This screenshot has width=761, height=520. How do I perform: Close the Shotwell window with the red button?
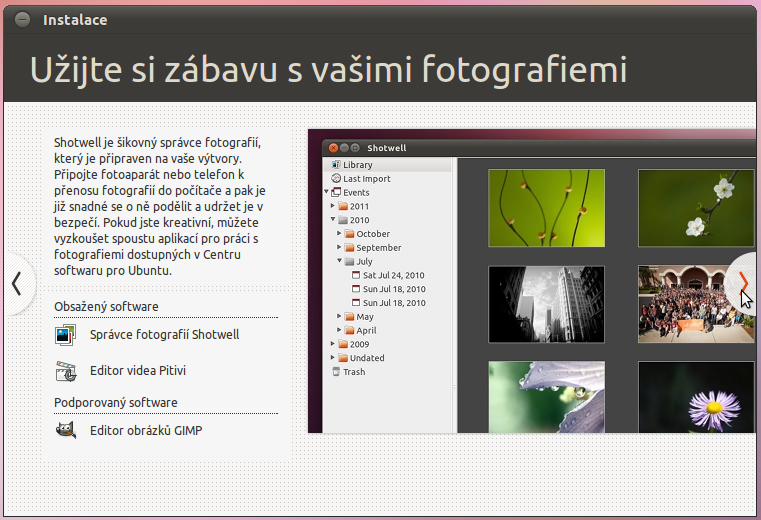(333, 148)
